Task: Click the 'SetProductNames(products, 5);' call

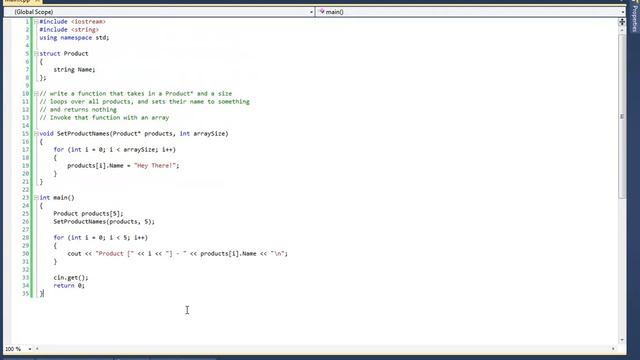Action: (104, 222)
